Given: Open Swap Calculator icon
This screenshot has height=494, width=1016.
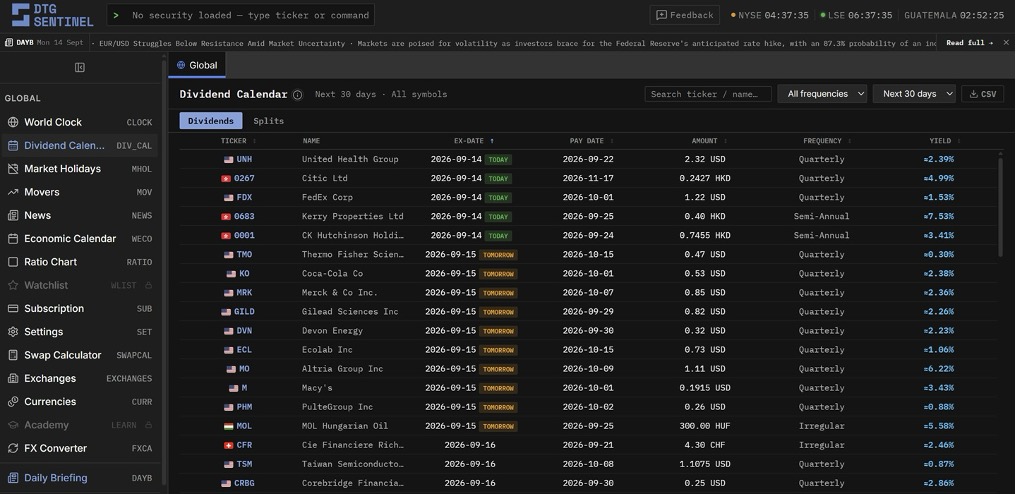Looking at the screenshot, I should point(12,355).
